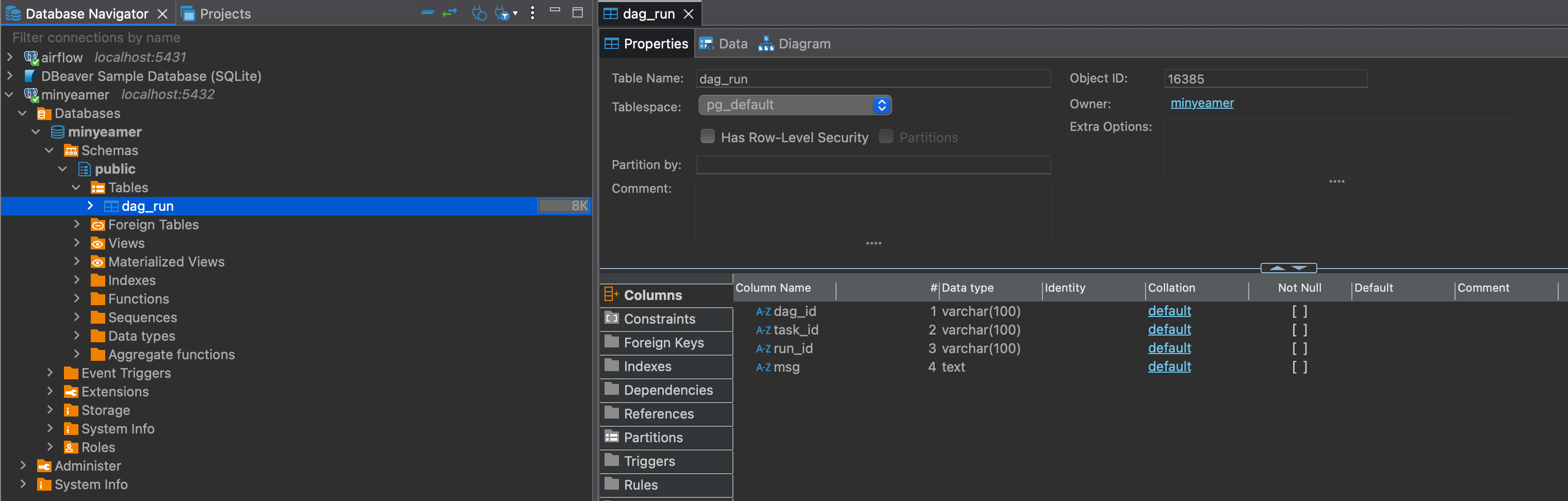This screenshot has width=1568, height=501.
Task: Collapse the minyeamer connection node
Action: (x=10, y=95)
